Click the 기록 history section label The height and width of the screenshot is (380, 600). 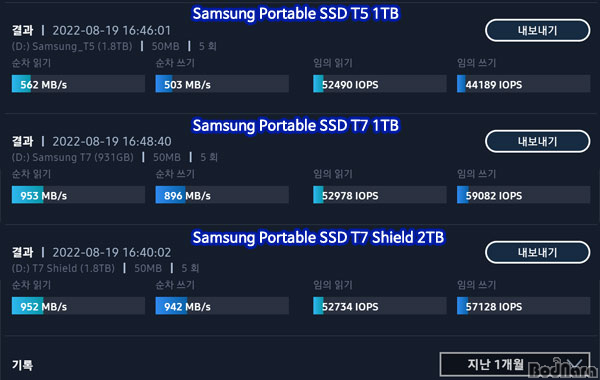coord(22,365)
